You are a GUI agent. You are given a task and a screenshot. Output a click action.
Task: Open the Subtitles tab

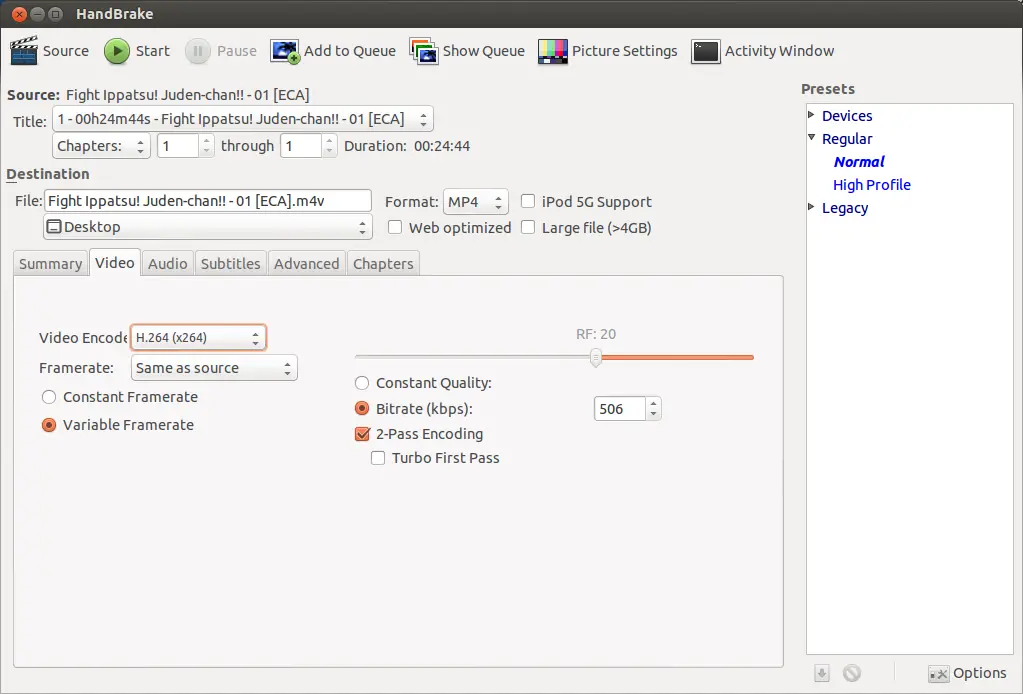[230, 264]
